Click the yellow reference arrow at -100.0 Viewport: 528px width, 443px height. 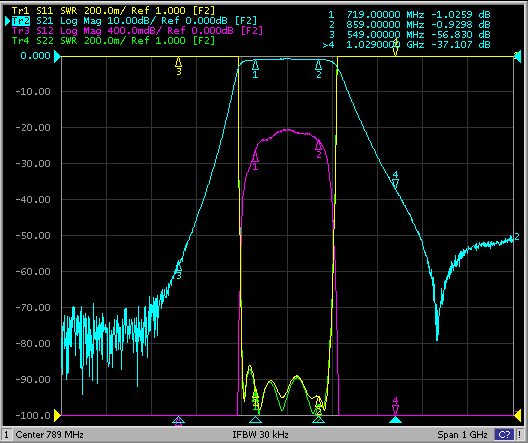[58, 416]
